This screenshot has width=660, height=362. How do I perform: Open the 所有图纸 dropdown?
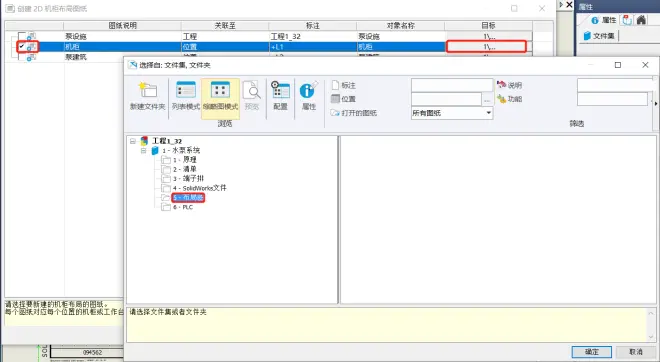pos(452,113)
